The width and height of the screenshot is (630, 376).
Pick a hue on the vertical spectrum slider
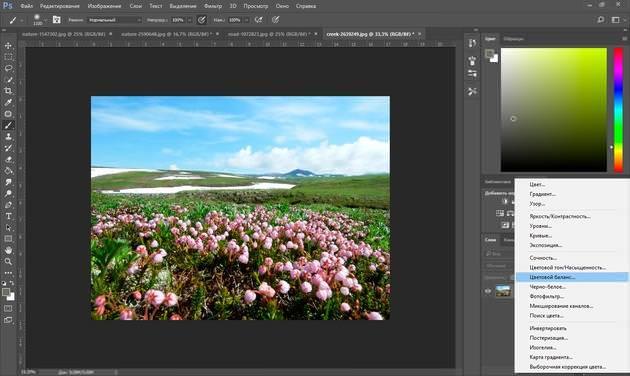[x=618, y=109]
